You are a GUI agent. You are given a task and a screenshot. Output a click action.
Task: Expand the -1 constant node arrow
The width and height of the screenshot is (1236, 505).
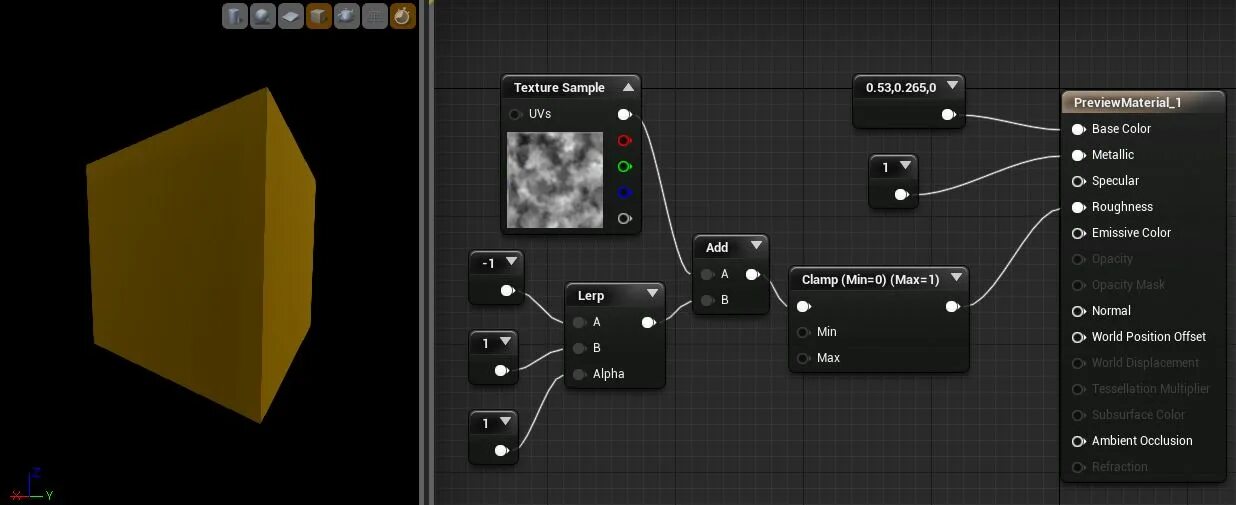coord(511,262)
